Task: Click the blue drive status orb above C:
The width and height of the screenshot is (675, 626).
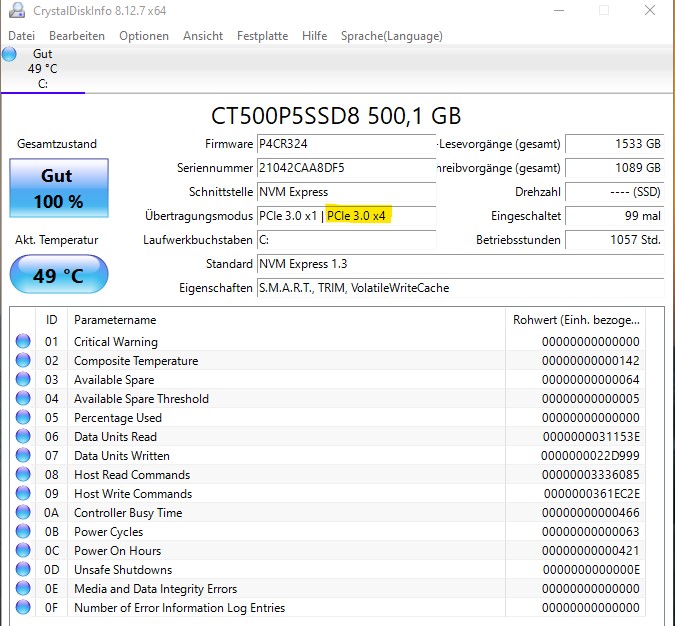Action: pyautogui.click(x=9, y=55)
